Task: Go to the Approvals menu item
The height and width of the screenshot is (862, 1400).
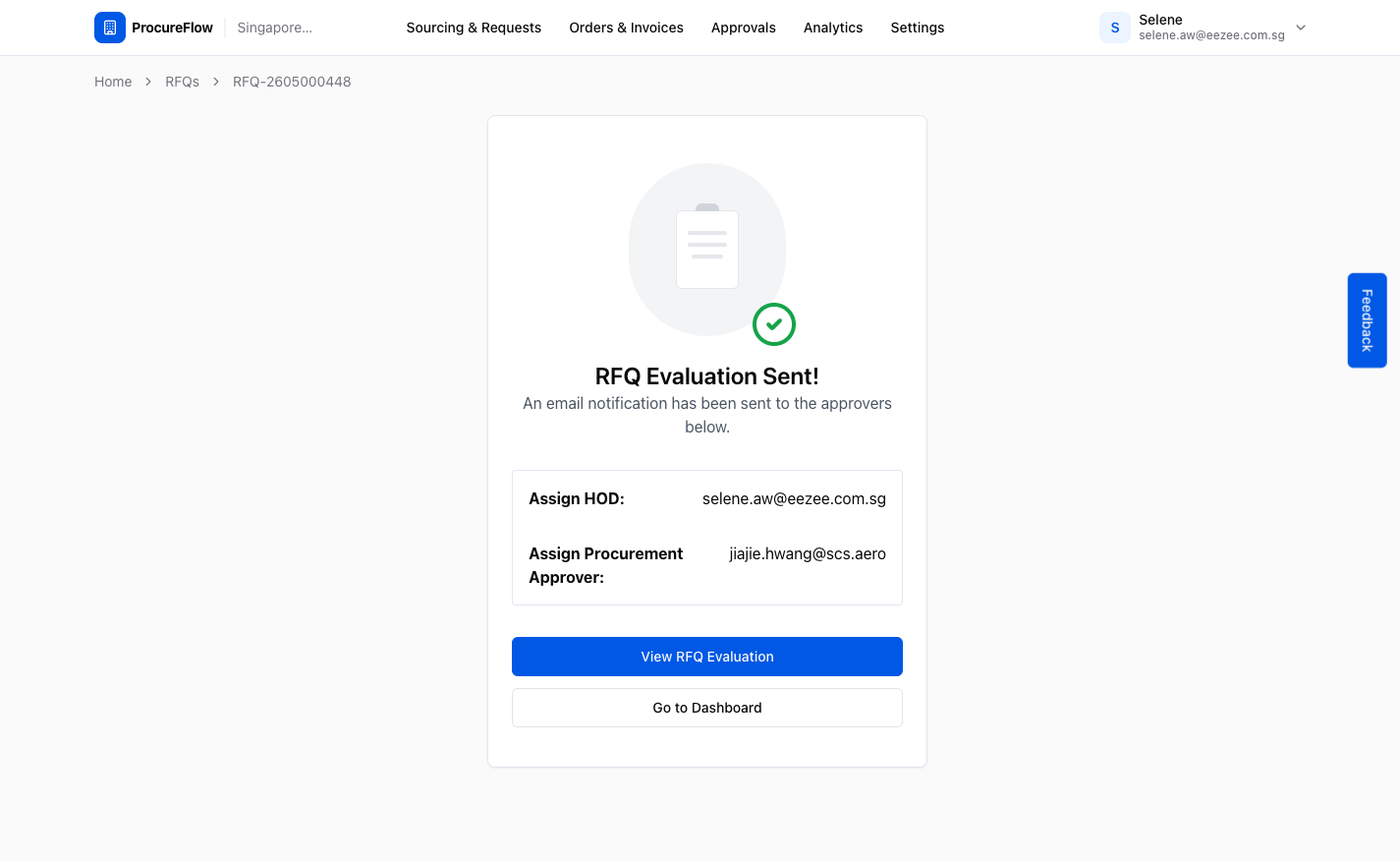Action: (x=744, y=28)
